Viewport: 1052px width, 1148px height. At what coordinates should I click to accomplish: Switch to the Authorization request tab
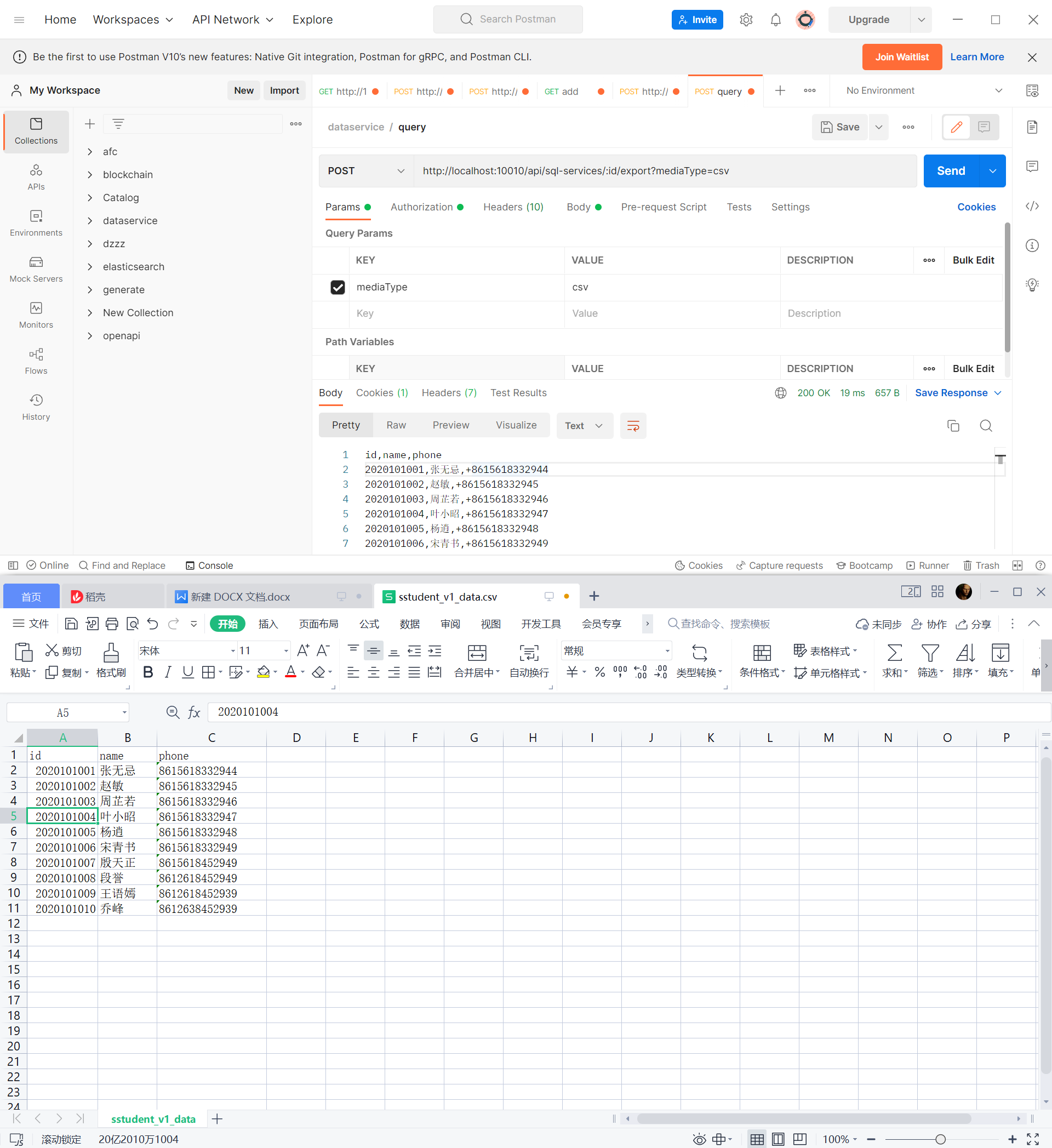pyautogui.click(x=426, y=207)
